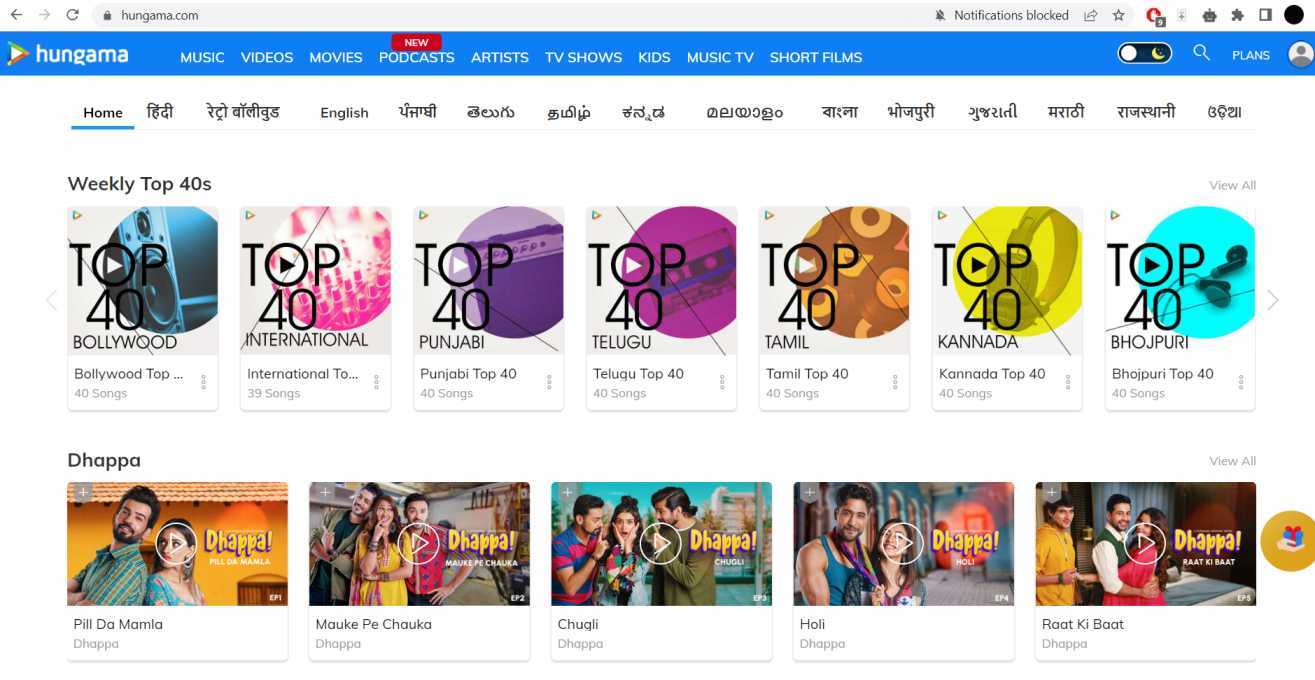Open Bollywood Top 40 title link

[x=129, y=374]
